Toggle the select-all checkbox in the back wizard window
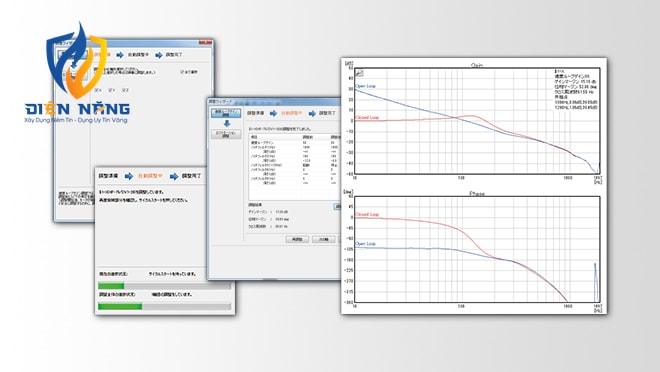 [182, 72]
